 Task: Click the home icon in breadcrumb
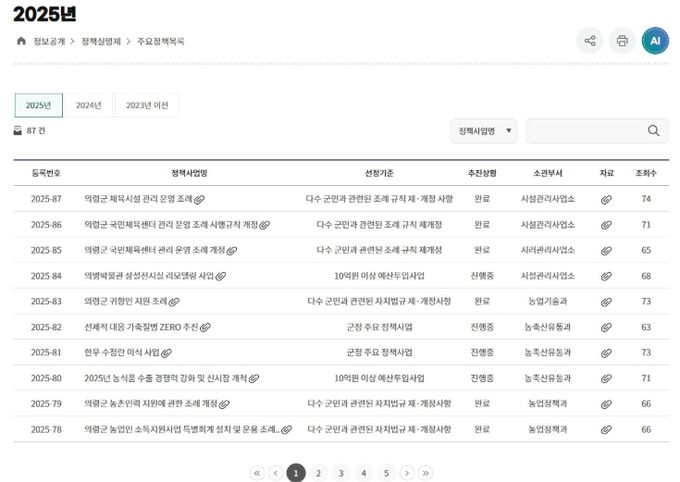21,41
